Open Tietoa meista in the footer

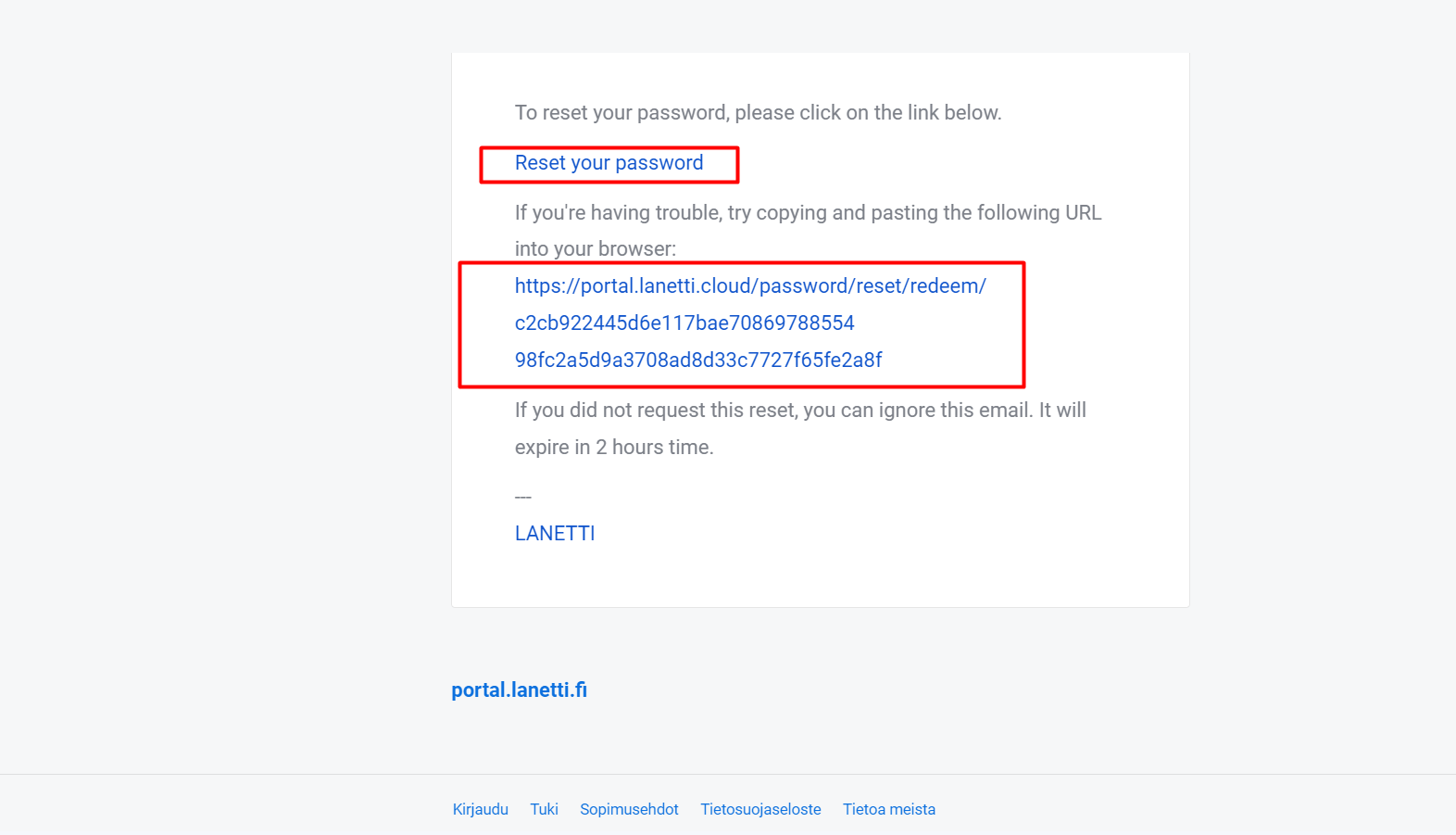(x=889, y=809)
